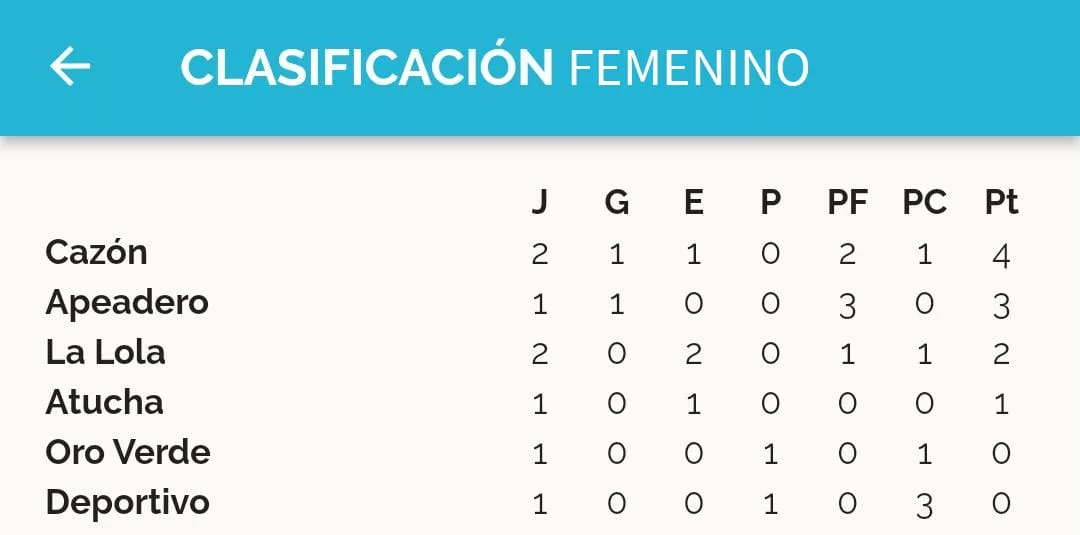Click Cazón's points total of 4

[x=1001, y=255]
